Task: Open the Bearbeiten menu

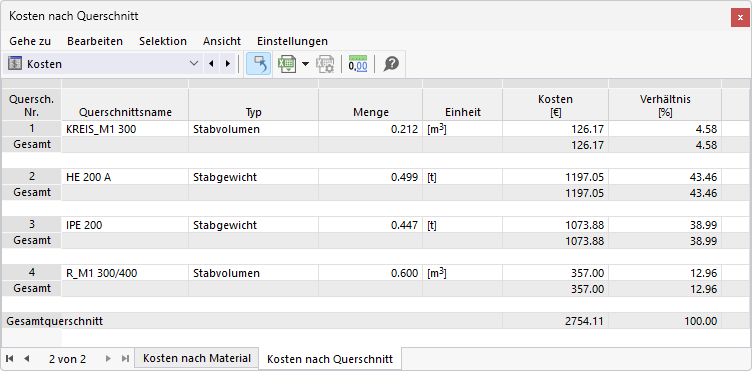Action: point(95,41)
